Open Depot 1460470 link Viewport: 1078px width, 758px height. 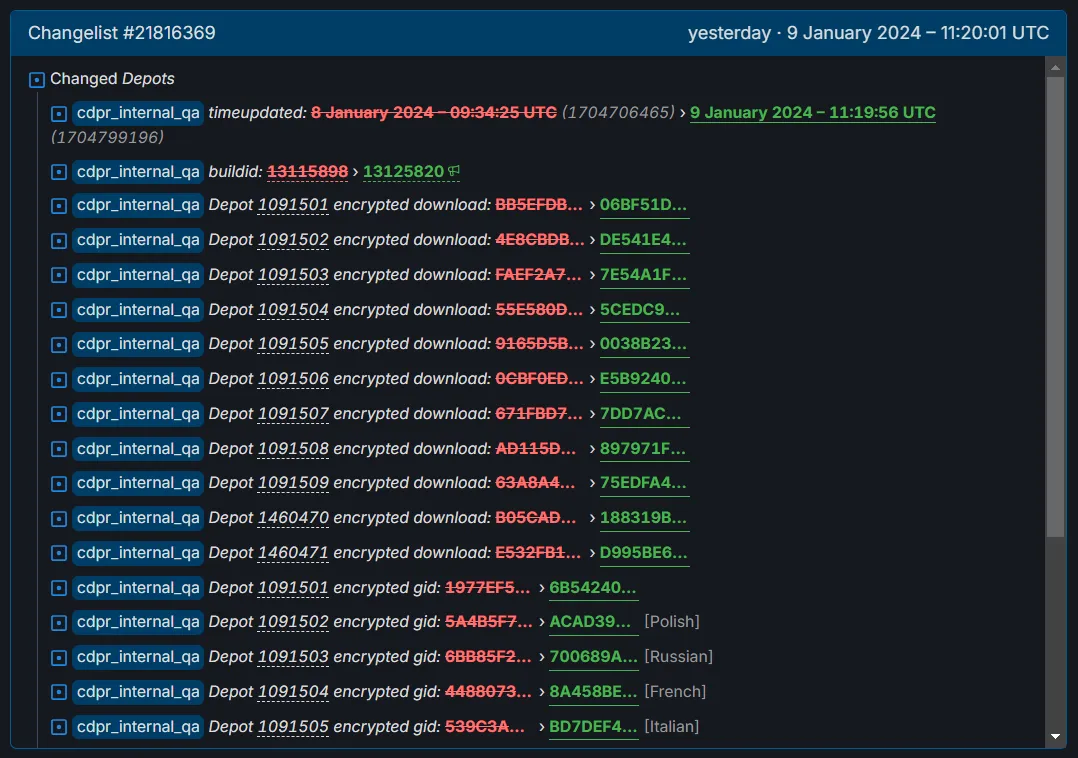pos(293,517)
